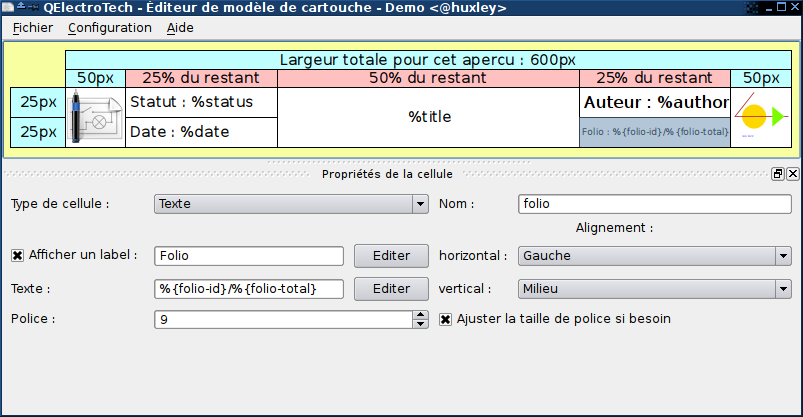Viewport: 803px width, 417px height.
Task: Select the %title cell
Action: pyautogui.click(x=429, y=117)
